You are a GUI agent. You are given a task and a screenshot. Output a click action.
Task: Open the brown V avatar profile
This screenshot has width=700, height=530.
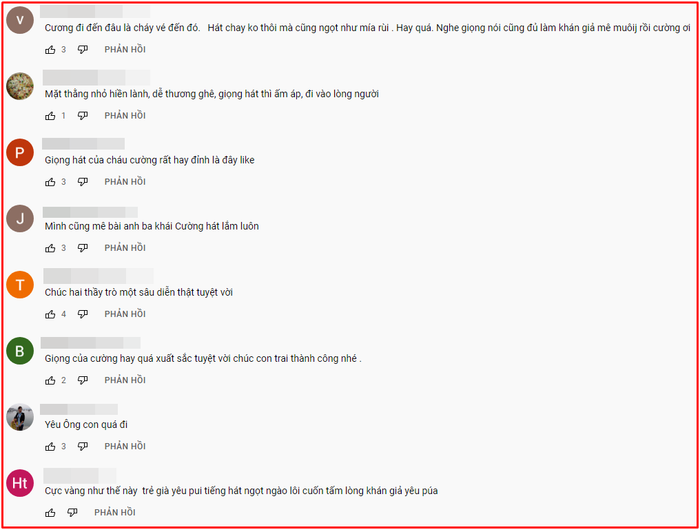[20, 20]
